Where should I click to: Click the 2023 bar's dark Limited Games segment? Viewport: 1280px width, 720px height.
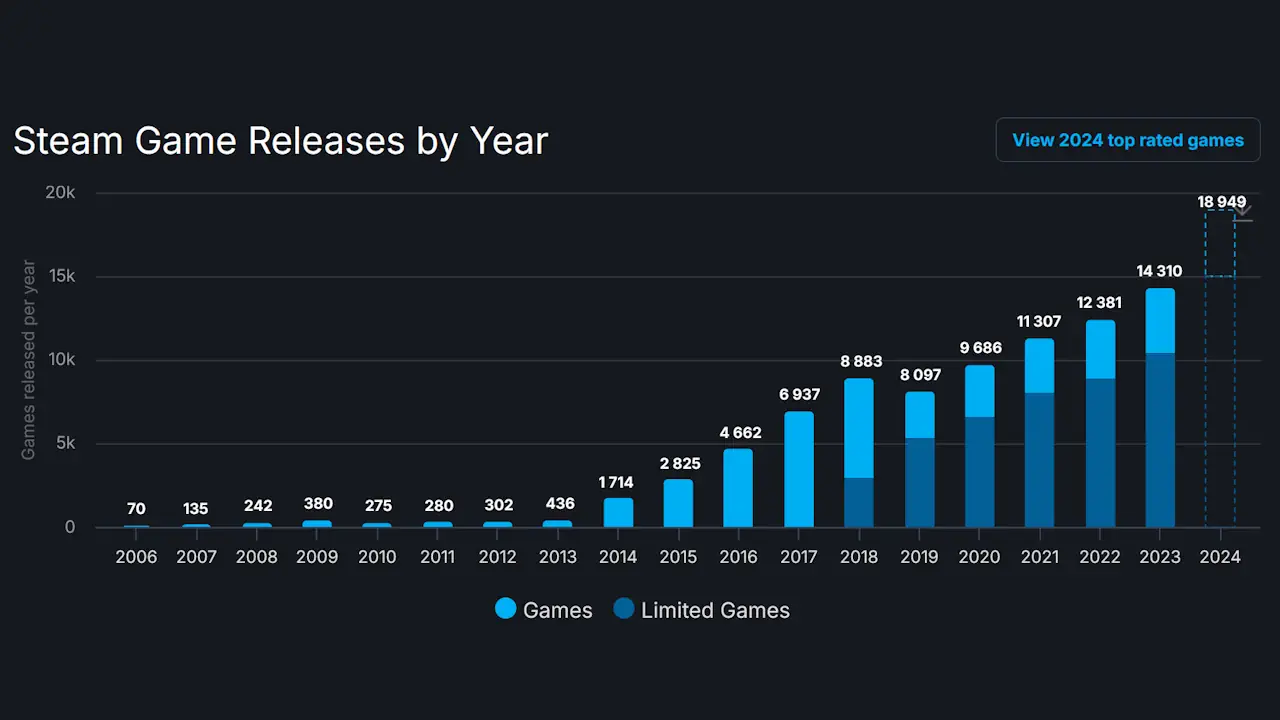[1159, 440]
